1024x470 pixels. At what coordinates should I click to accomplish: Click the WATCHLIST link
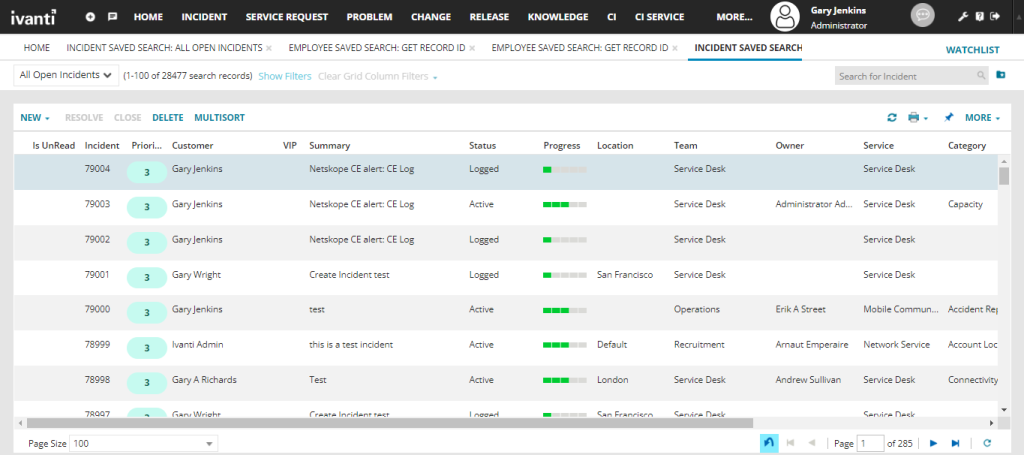[972, 50]
